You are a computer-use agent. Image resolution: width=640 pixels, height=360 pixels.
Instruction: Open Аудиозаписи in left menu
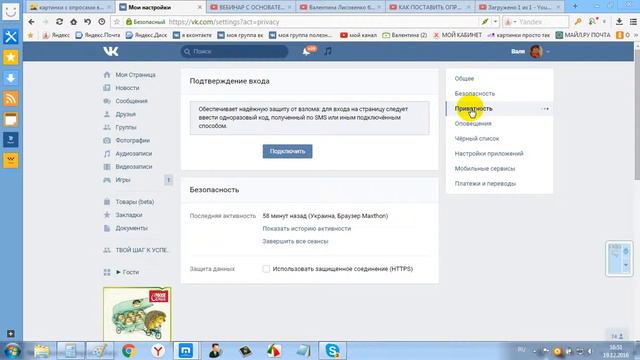(133, 153)
